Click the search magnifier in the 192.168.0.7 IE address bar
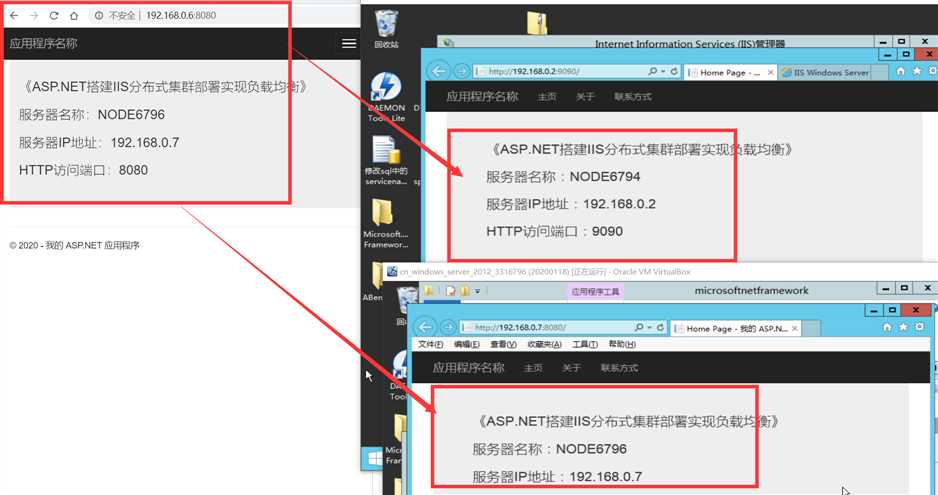Screen dimensions: 938x495 click(639, 327)
